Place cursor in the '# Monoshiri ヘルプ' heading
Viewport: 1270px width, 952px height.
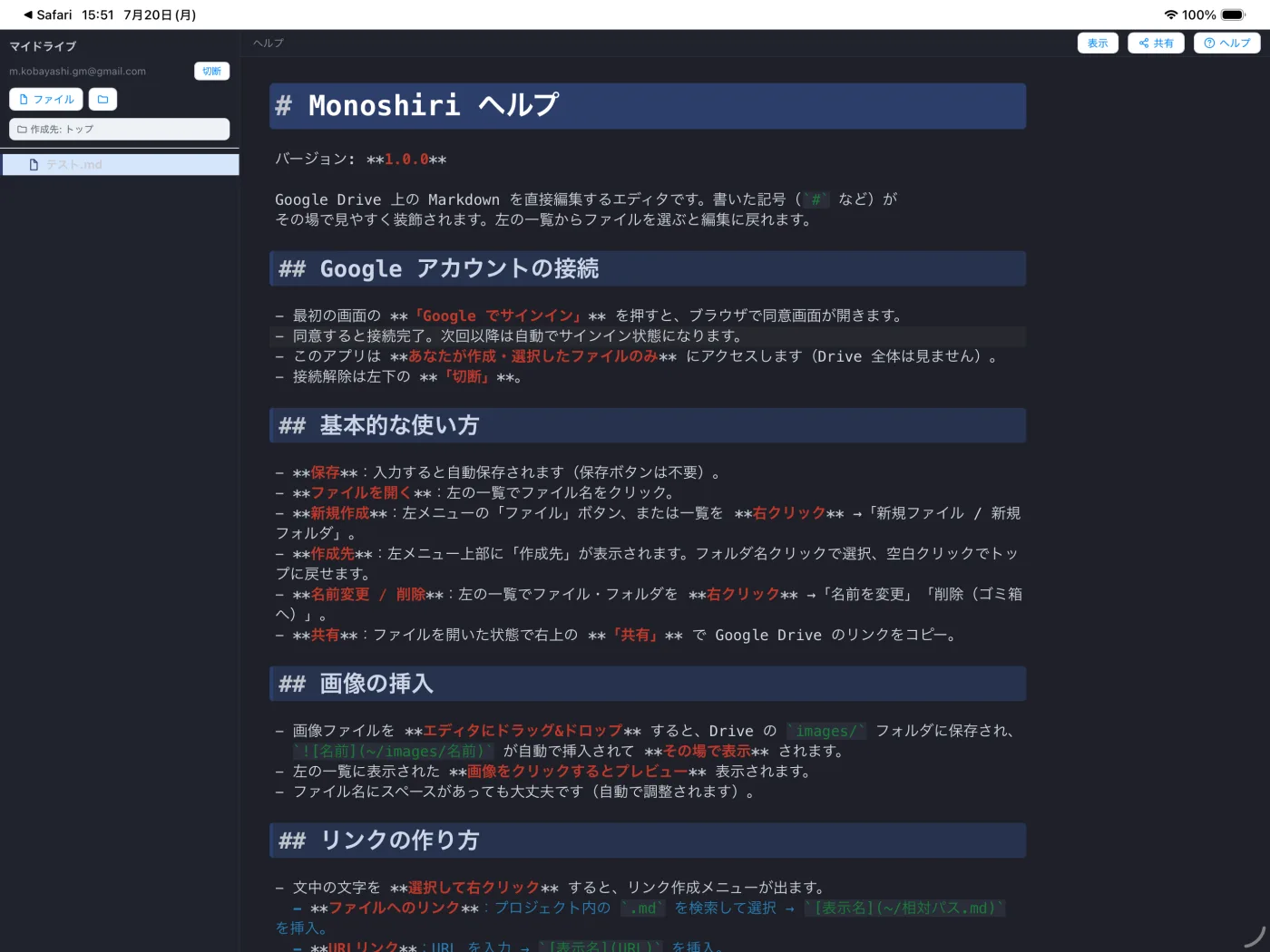coord(648,106)
